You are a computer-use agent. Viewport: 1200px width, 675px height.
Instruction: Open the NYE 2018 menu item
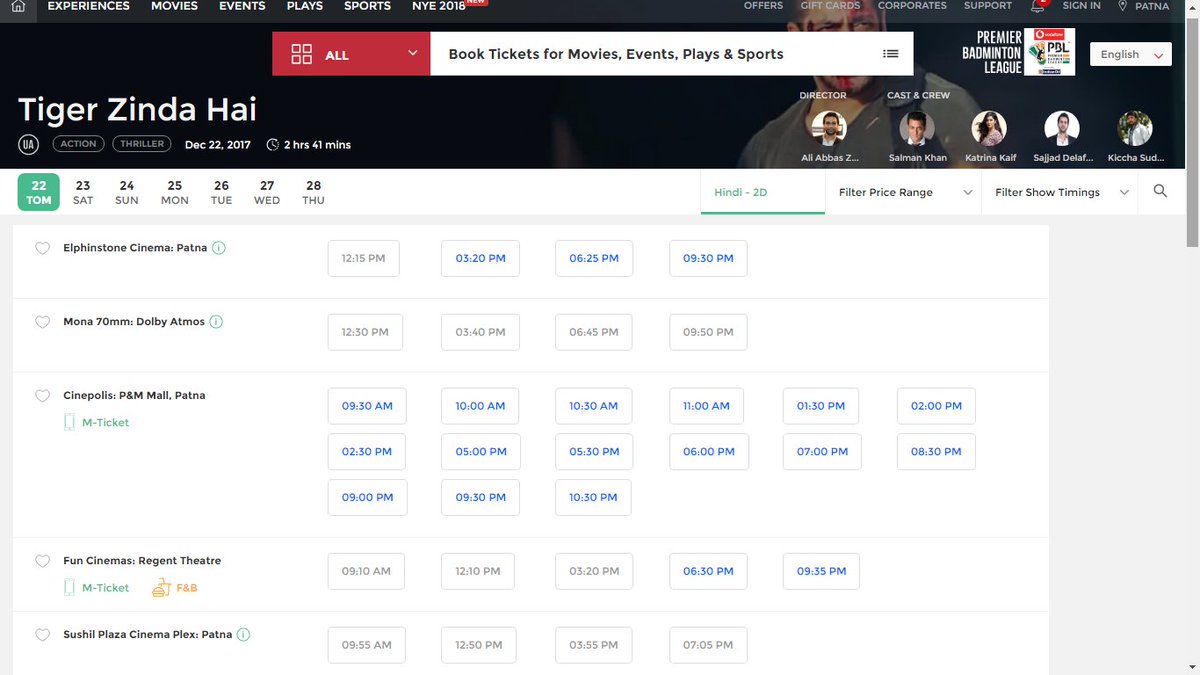click(440, 6)
